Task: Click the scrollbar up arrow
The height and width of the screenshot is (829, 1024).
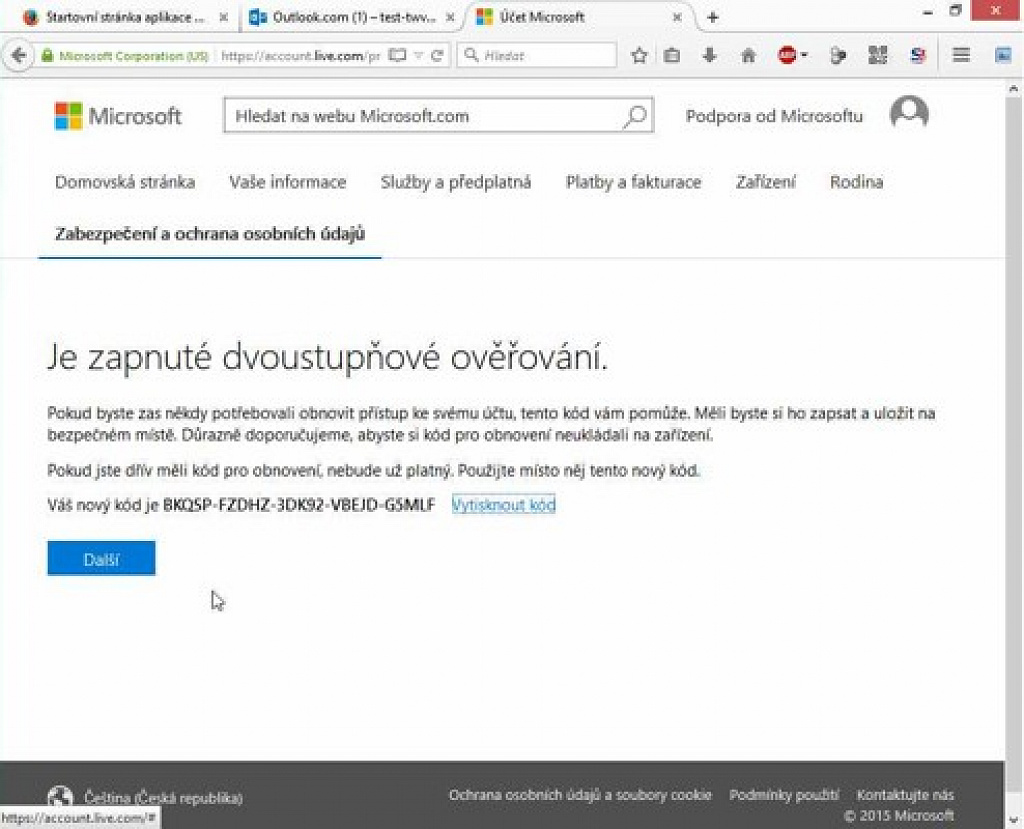Action: pyautogui.click(x=1014, y=88)
